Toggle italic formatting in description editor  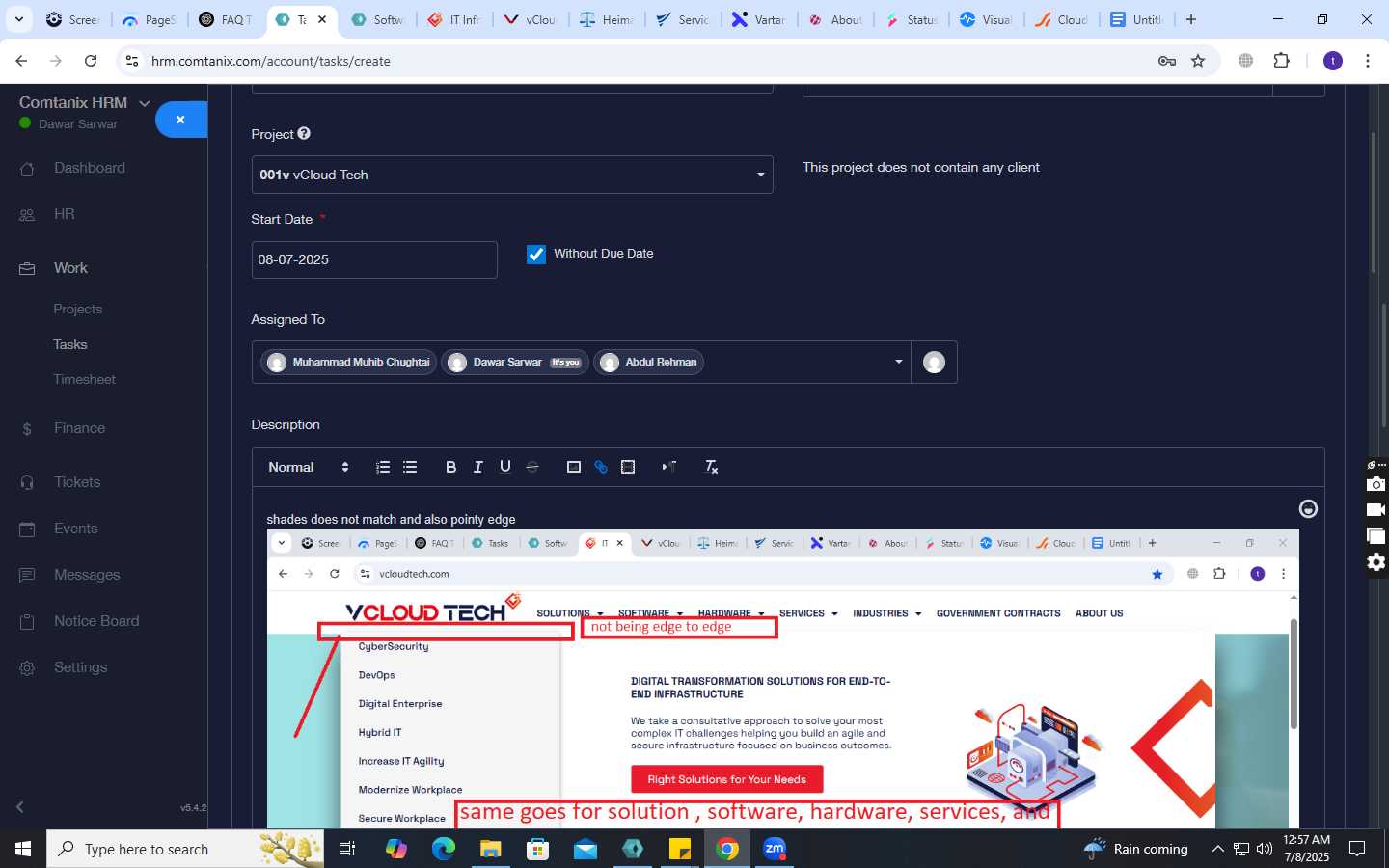[x=477, y=467]
